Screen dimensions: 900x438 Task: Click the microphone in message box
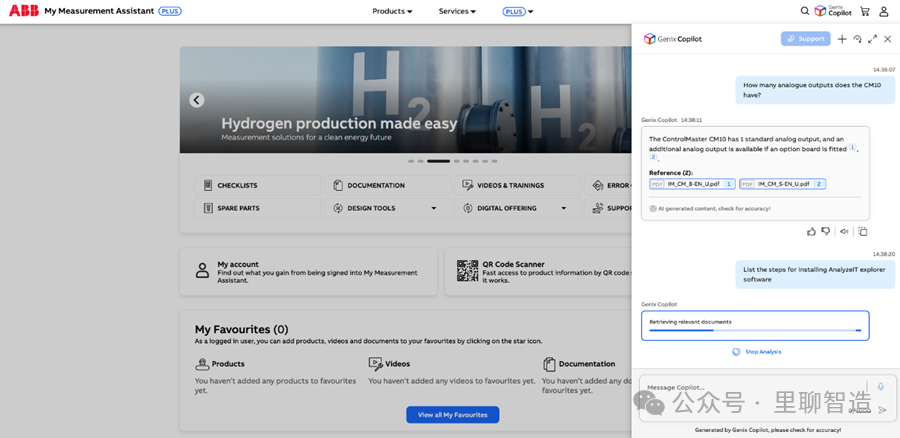[880, 387]
